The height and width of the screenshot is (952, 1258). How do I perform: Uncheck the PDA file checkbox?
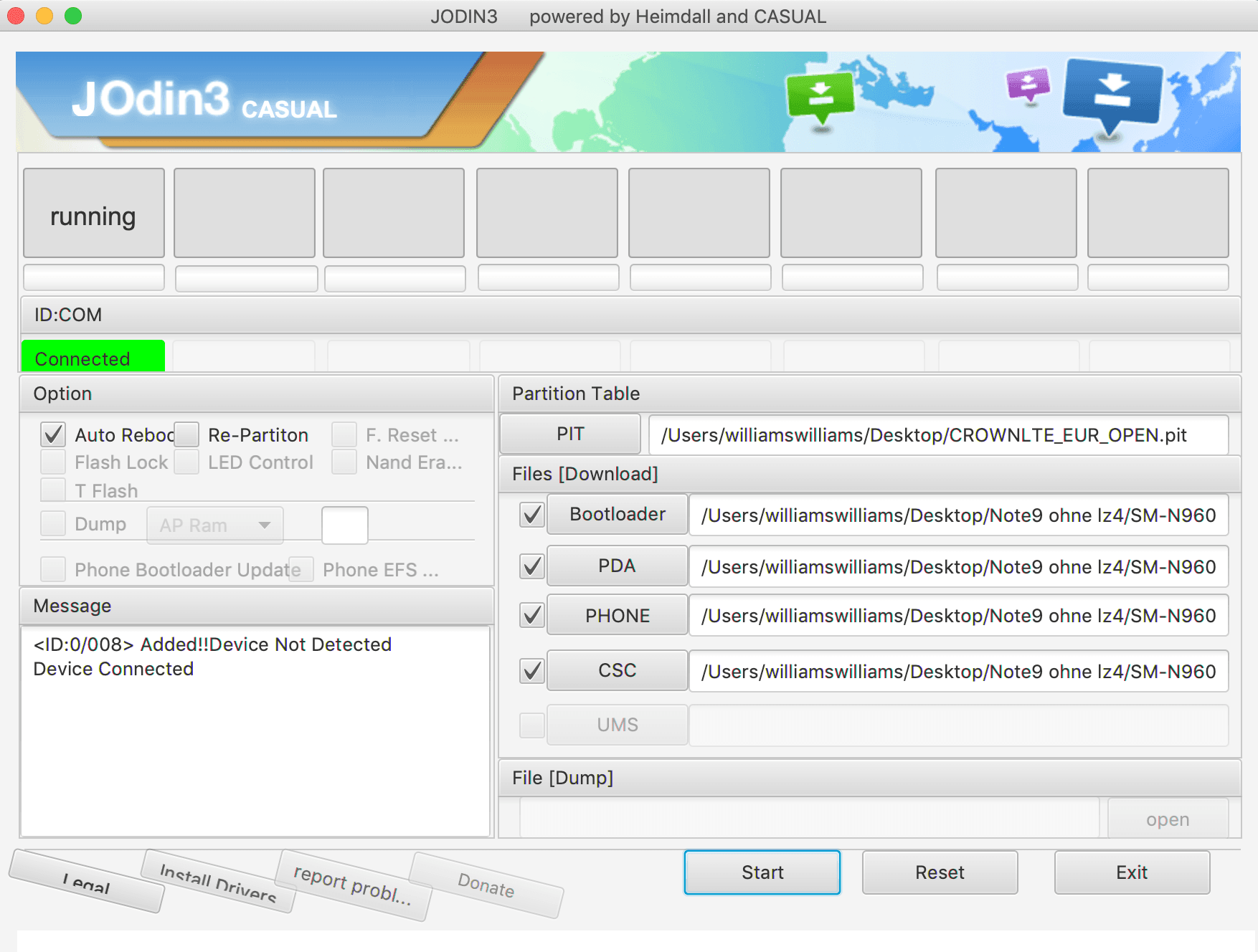(x=532, y=566)
